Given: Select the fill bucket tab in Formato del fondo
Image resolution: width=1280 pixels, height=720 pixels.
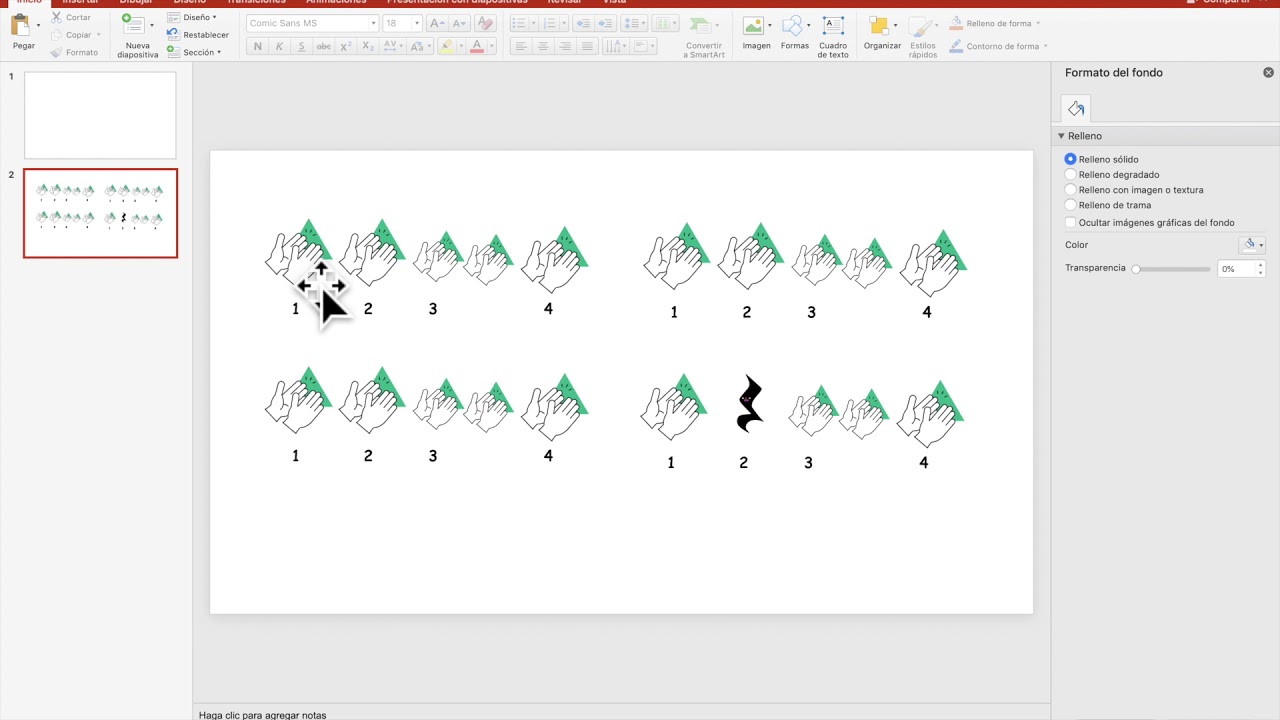Looking at the screenshot, I should (1076, 108).
